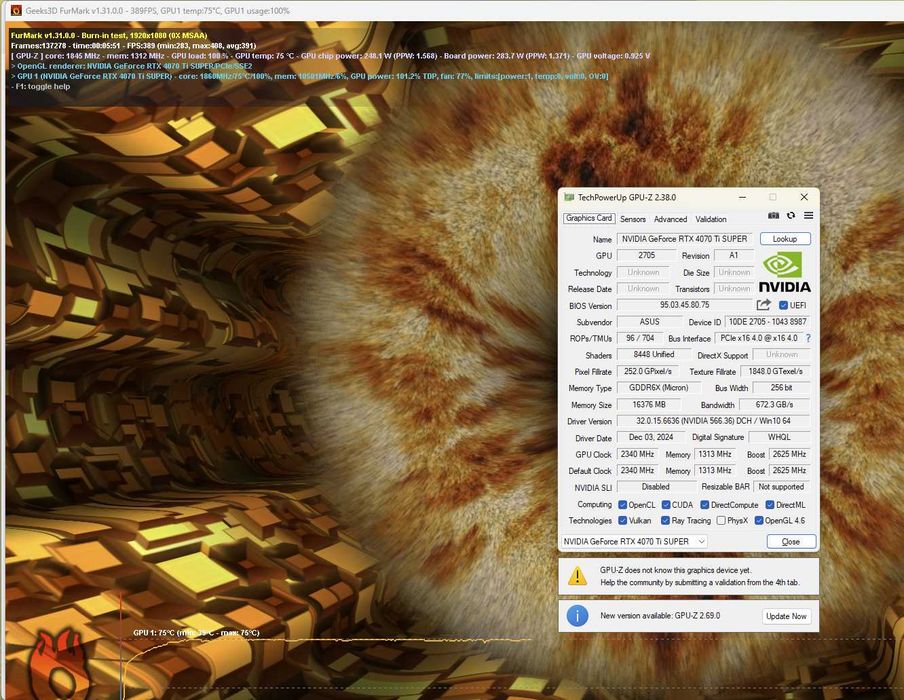904x700 pixels.
Task: Click the Resizable BAR Not supported value
Action: coord(781,487)
